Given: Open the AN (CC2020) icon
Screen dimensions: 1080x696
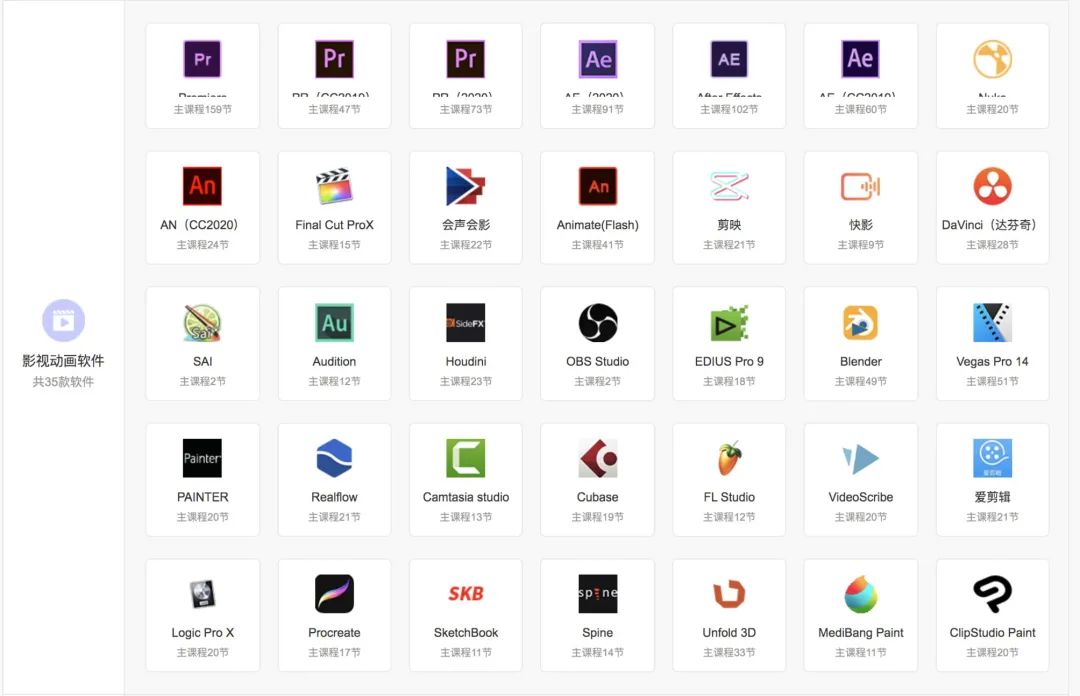Looking at the screenshot, I should point(202,186).
